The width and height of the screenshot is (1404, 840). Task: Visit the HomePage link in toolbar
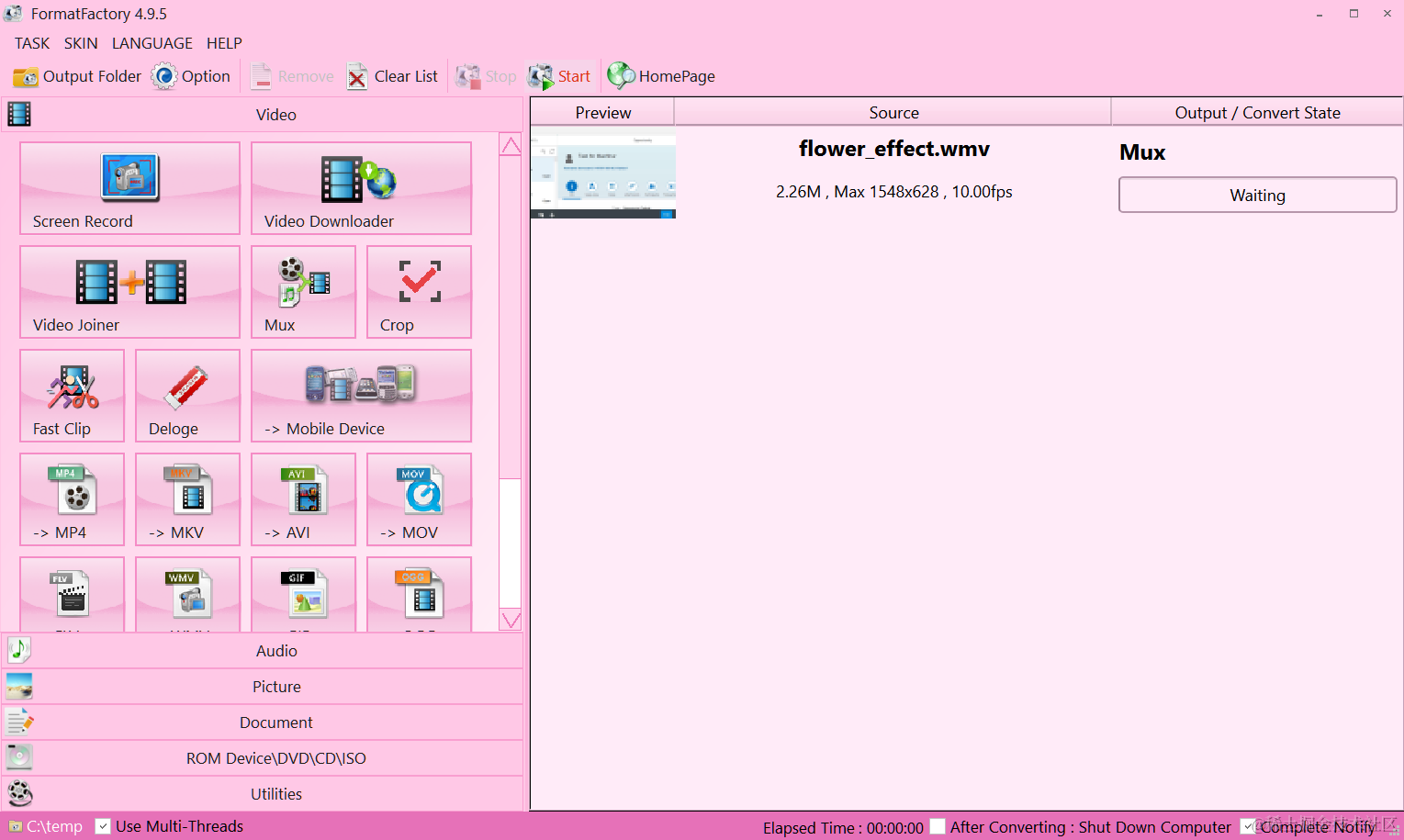click(x=661, y=76)
